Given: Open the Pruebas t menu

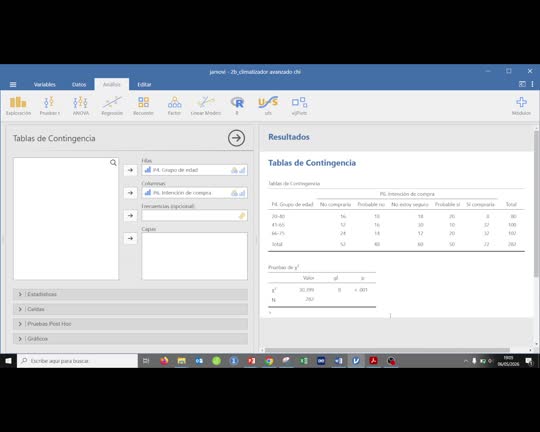Looking at the screenshot, I should coord(49,106).
